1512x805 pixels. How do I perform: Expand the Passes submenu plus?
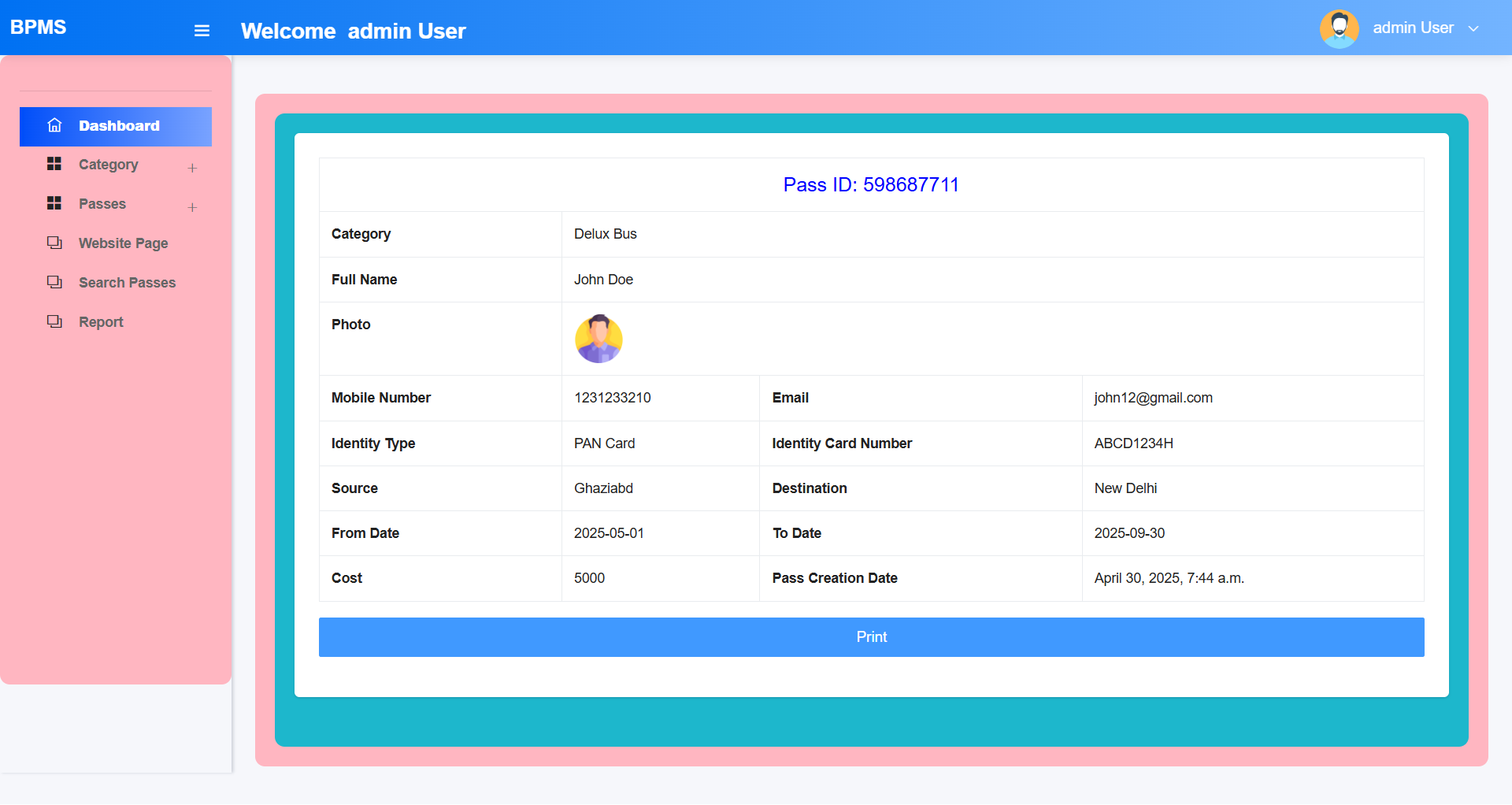[x=192, y=207]
